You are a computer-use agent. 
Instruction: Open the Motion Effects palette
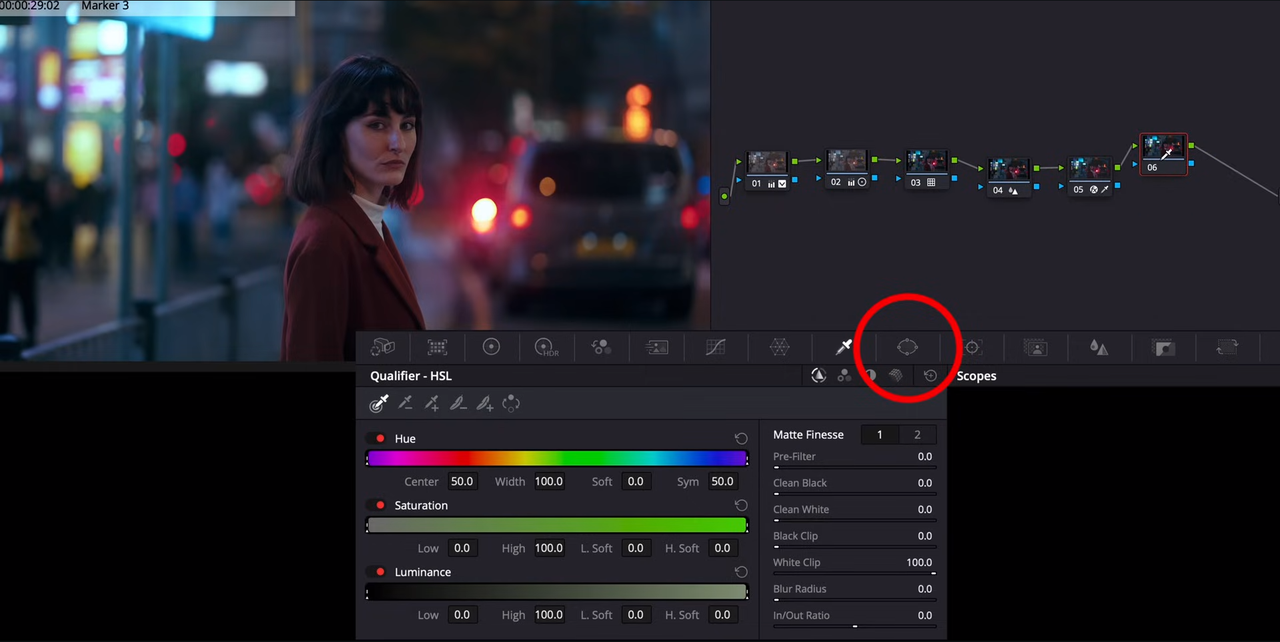tap(657, 347)
